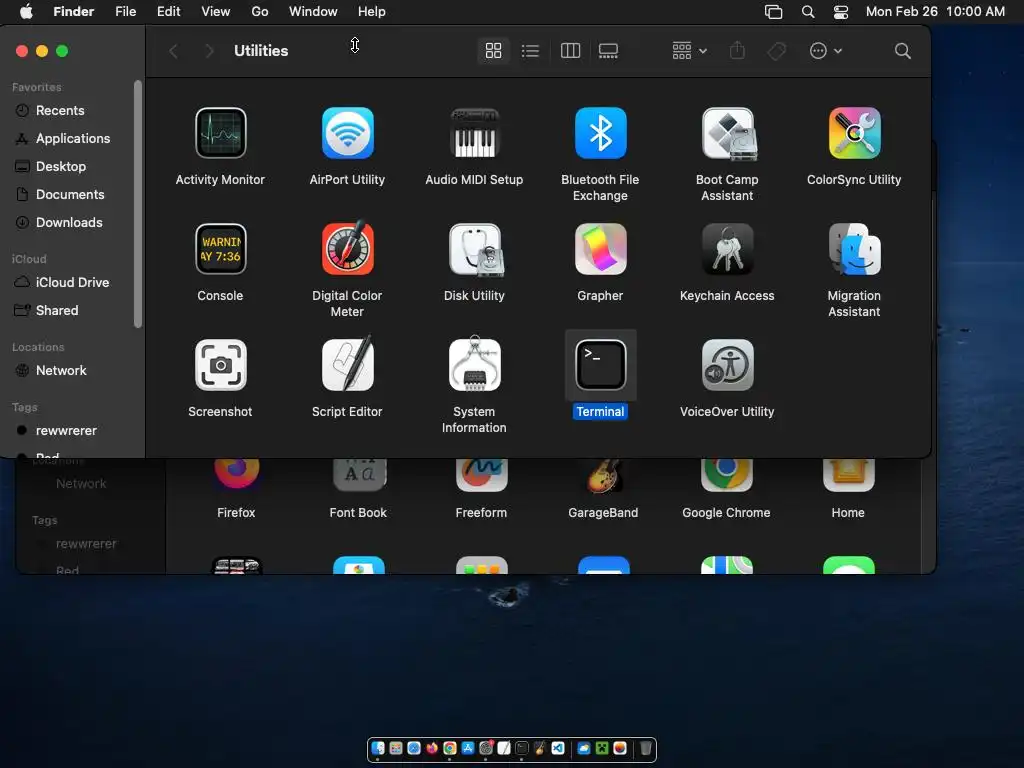Switch to column view
This screenshot has height=768, width=1024.
coord(570,50)
